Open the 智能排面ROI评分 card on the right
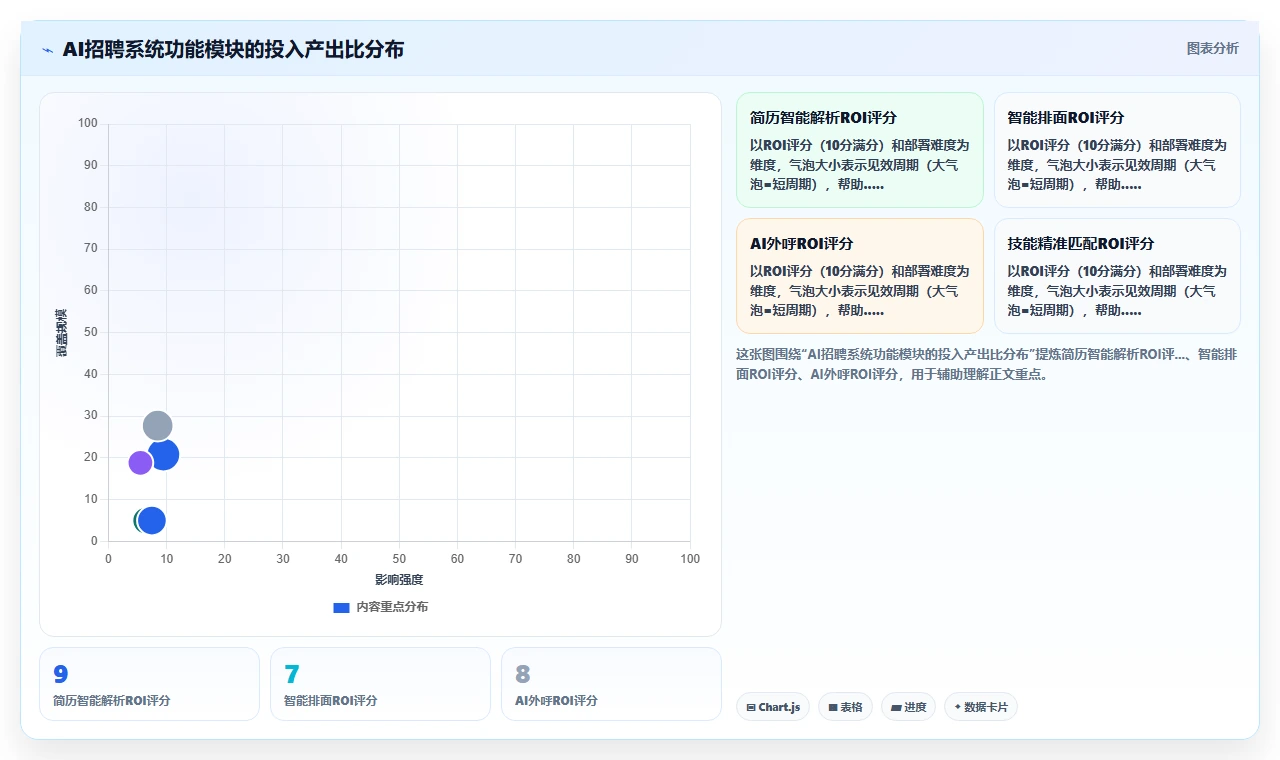1280x760 pixels. (x=1117, y=150)
